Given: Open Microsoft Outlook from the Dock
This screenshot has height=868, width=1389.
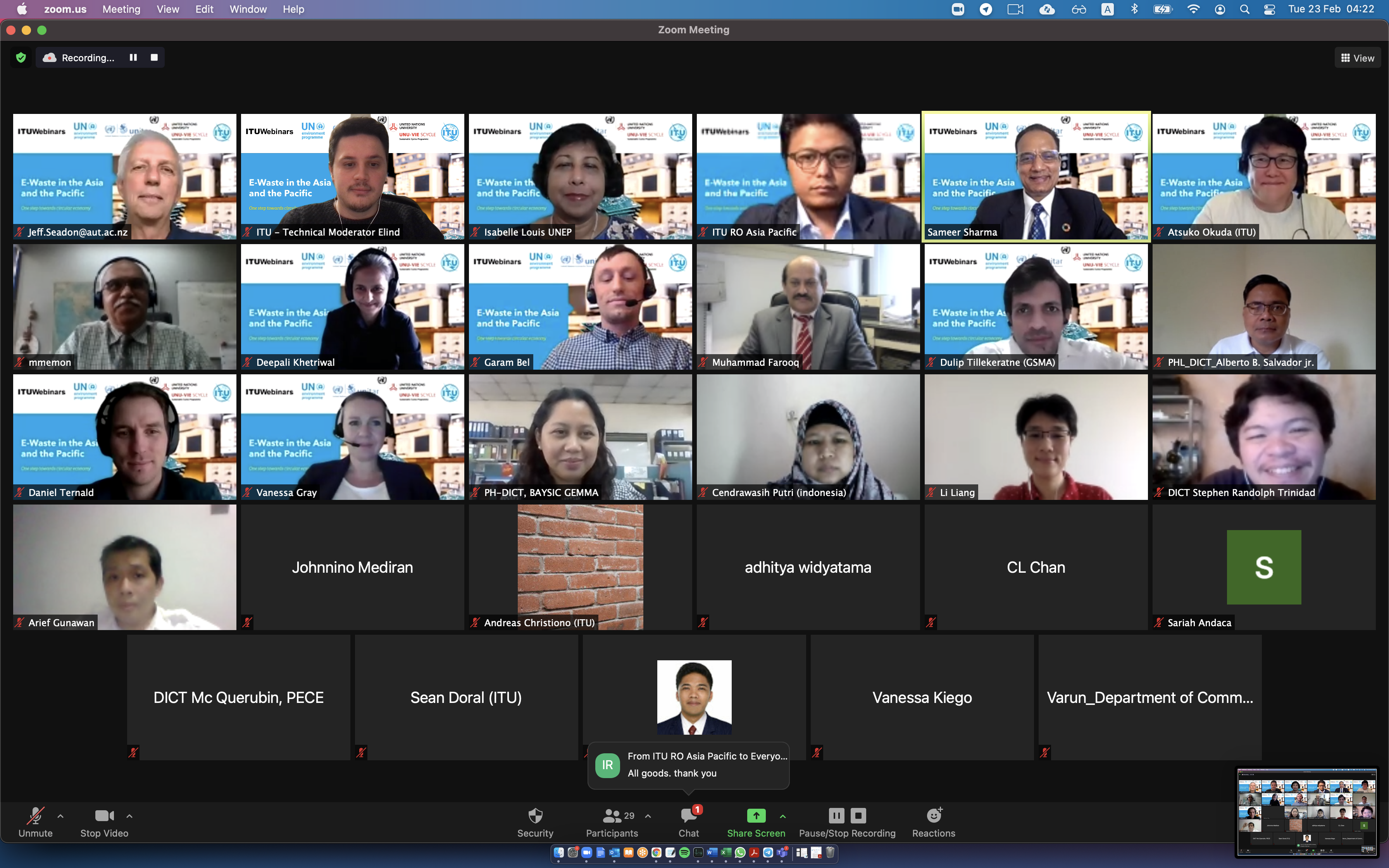Looking at the screenshot, I should pos(615,852).
